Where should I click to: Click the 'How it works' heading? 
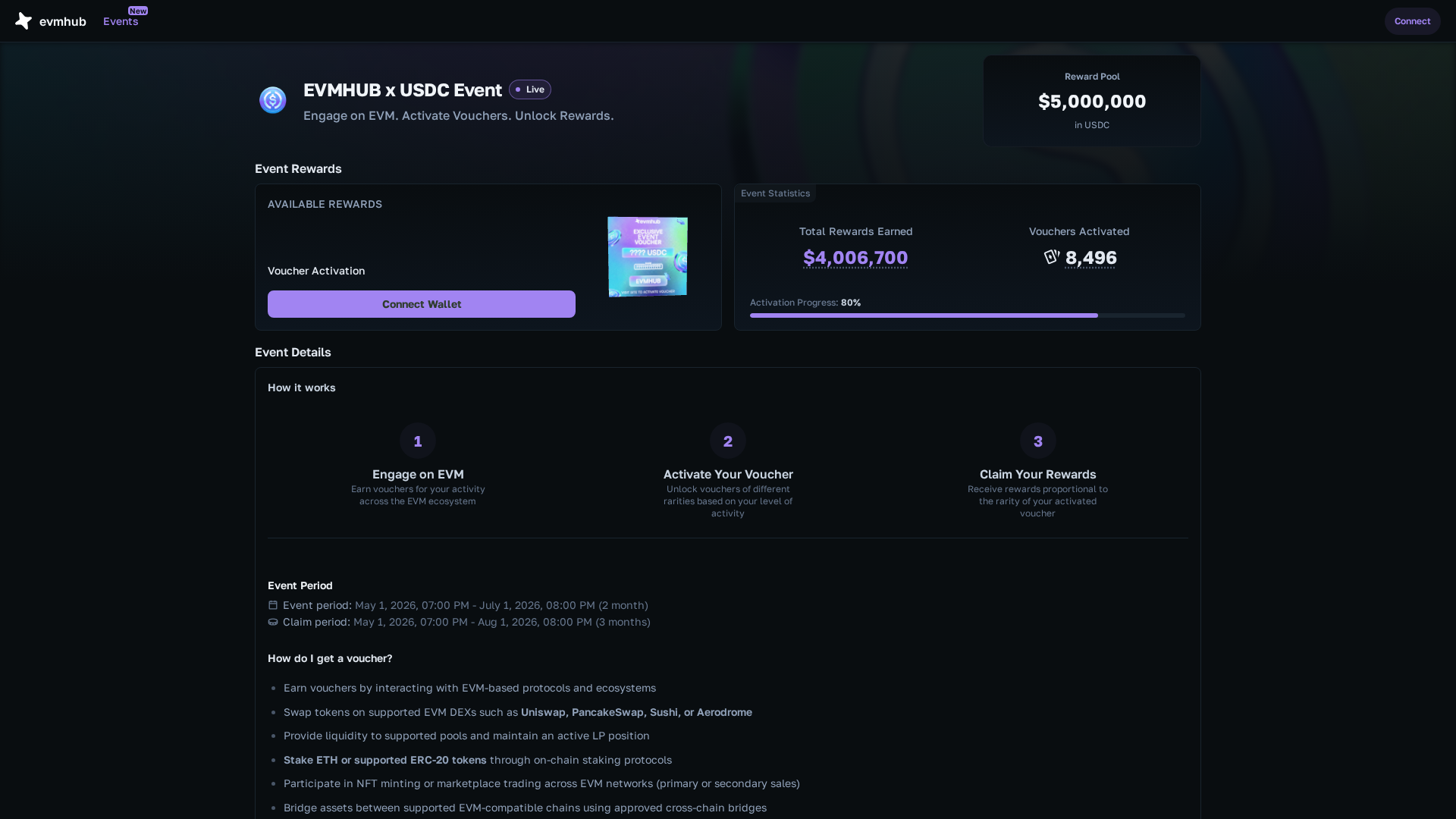[x=302, y=388]
